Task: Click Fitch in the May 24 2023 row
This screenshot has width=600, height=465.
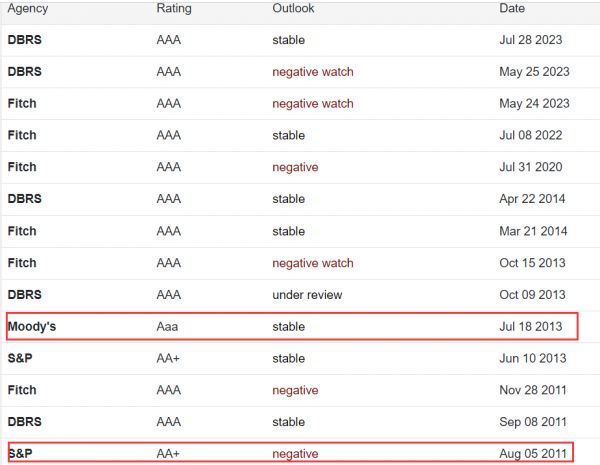Action: coord(22,103)
